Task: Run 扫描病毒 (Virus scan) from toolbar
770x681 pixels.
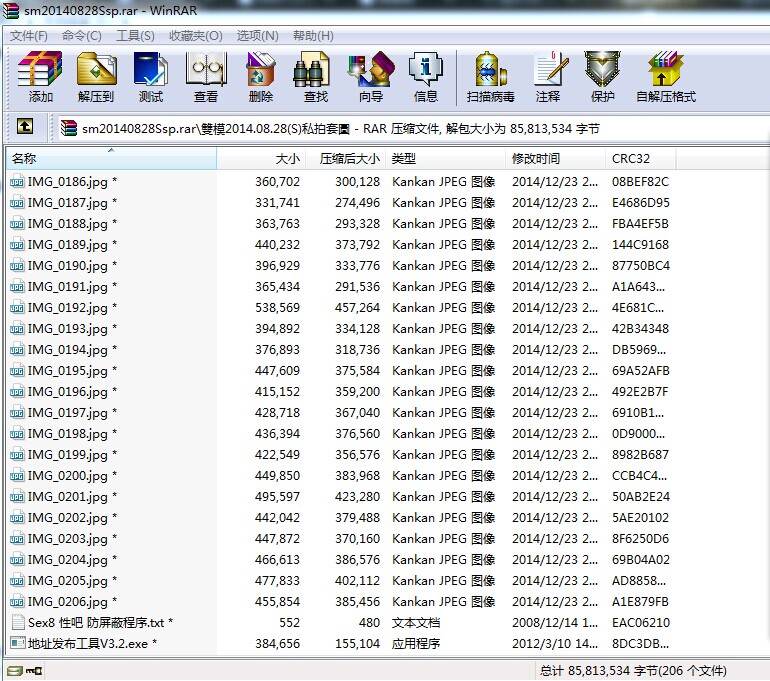Action: (490, 77)
